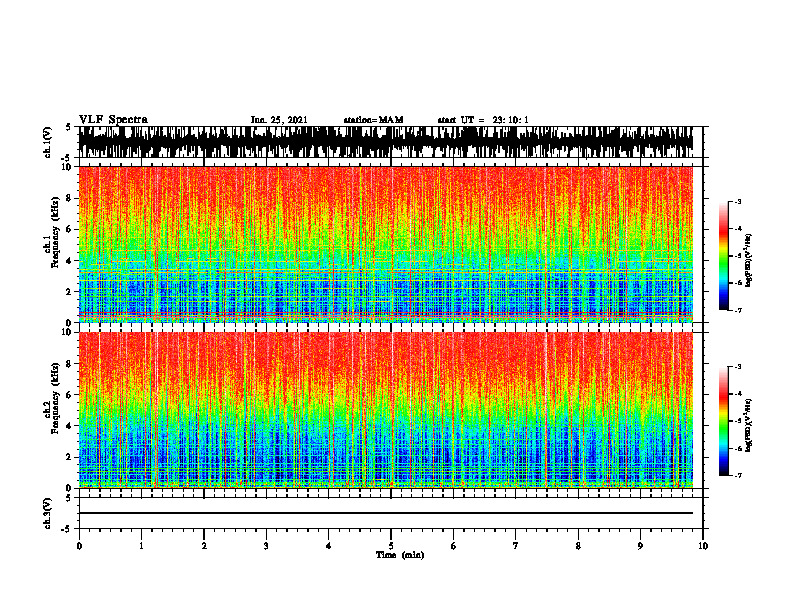Click the ch.3(V) axis label
The image size is (792, 612).
pyautogui.click(x=47, y=513)
